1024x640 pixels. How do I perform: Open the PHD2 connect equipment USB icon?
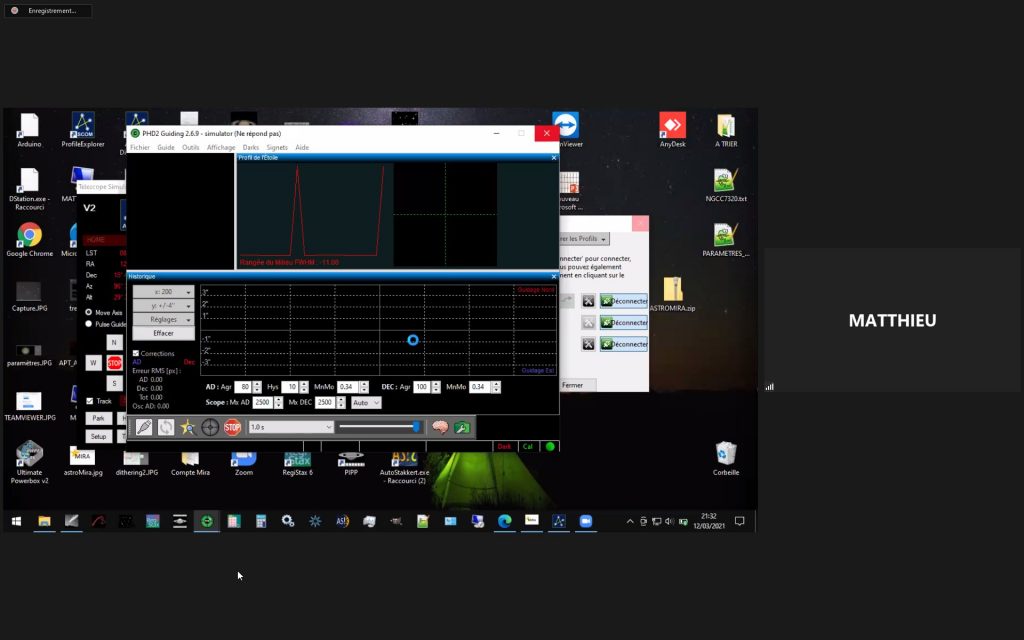point(144,427)
